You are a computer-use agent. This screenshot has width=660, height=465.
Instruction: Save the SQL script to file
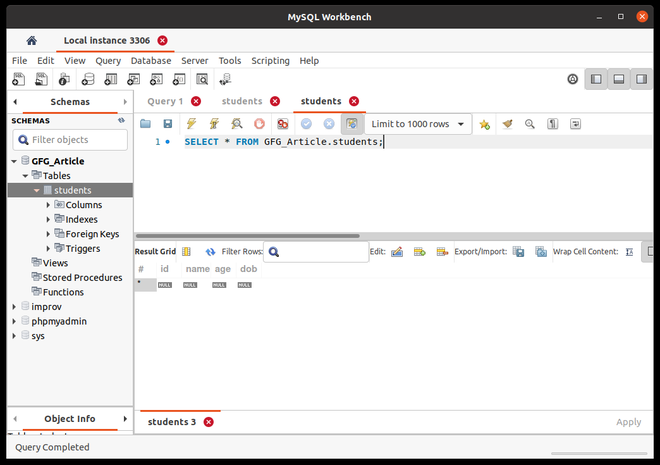click(x=168, y=124)
